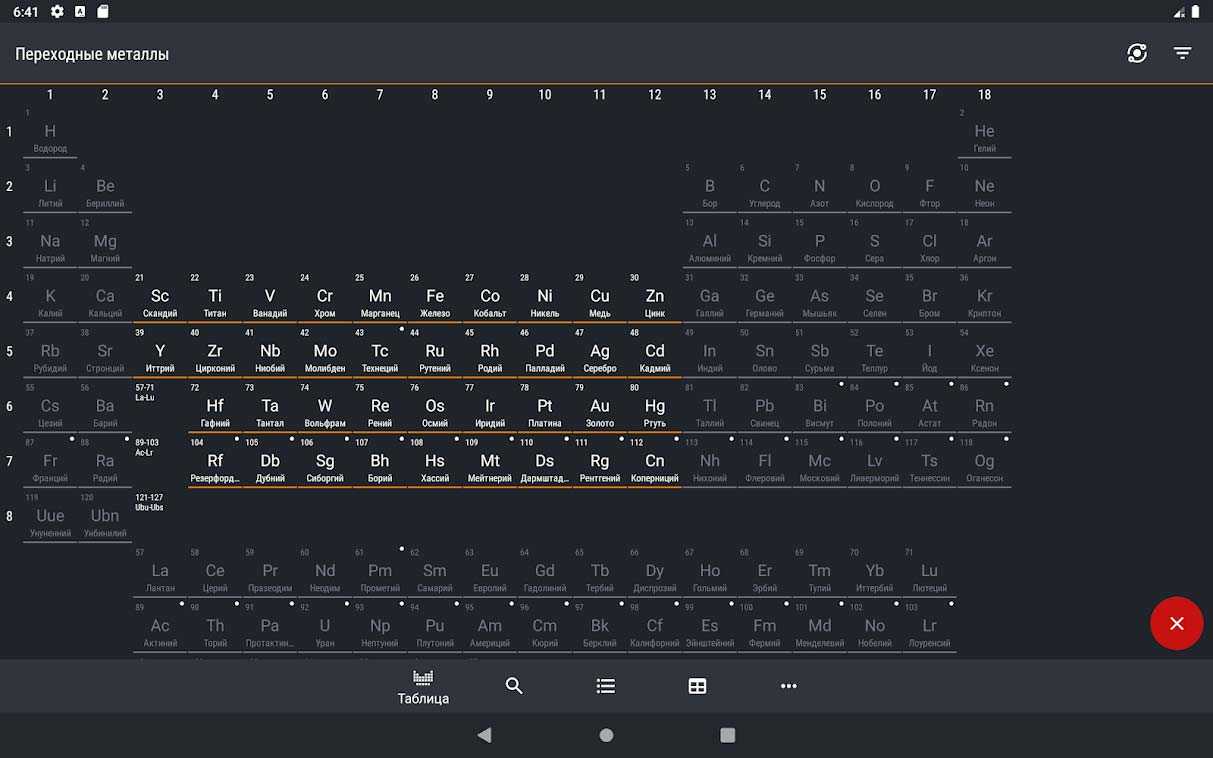
Task: Open the settings gear in status bar
Action: pyautogui.click(x=57, y=12)
